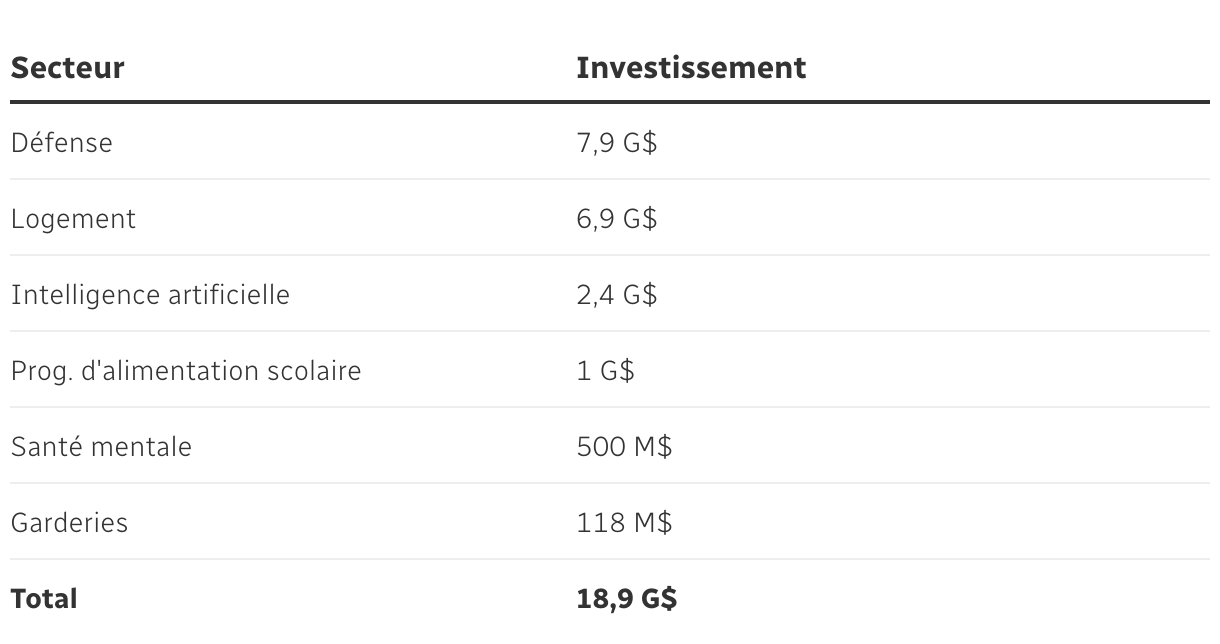The image size is (1220, 644).
Task: Click the abbreviation Prog. in the table
Action: 39,371
